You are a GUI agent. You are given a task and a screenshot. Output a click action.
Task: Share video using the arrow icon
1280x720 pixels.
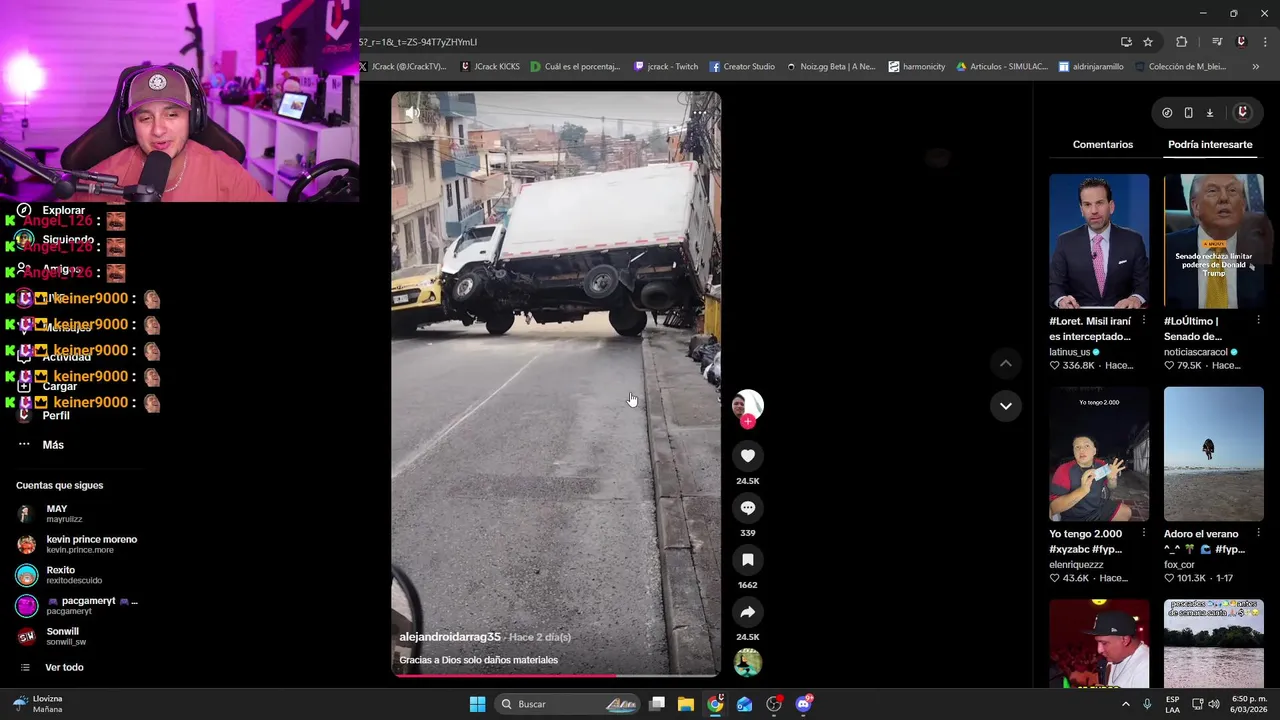[x=747, y=612]
